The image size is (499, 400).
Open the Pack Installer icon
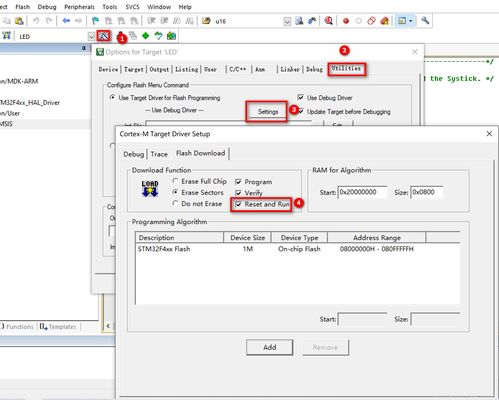pos(171,36)
